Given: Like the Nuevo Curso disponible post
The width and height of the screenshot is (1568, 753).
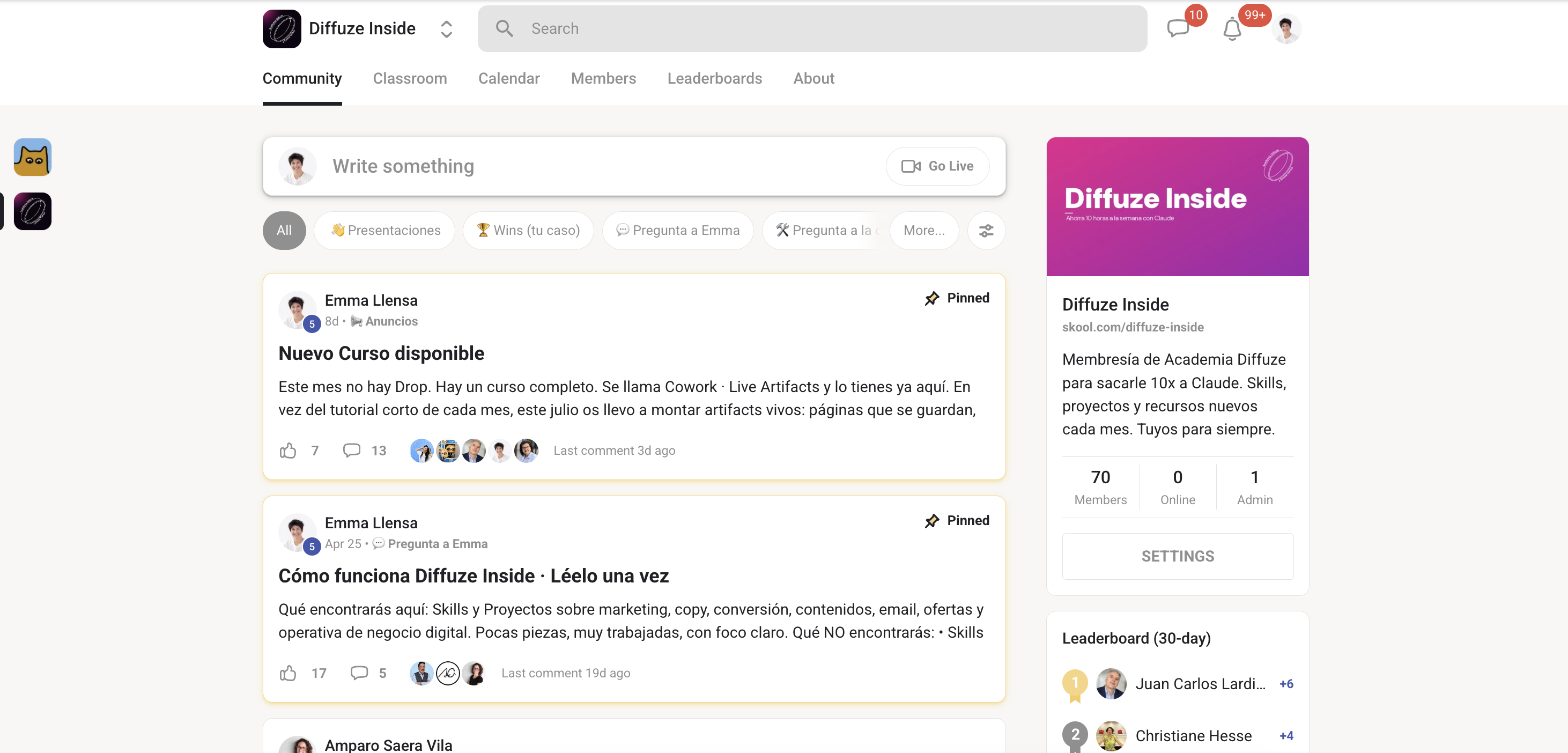Looking at the screenshot, I should click(288, 451).
